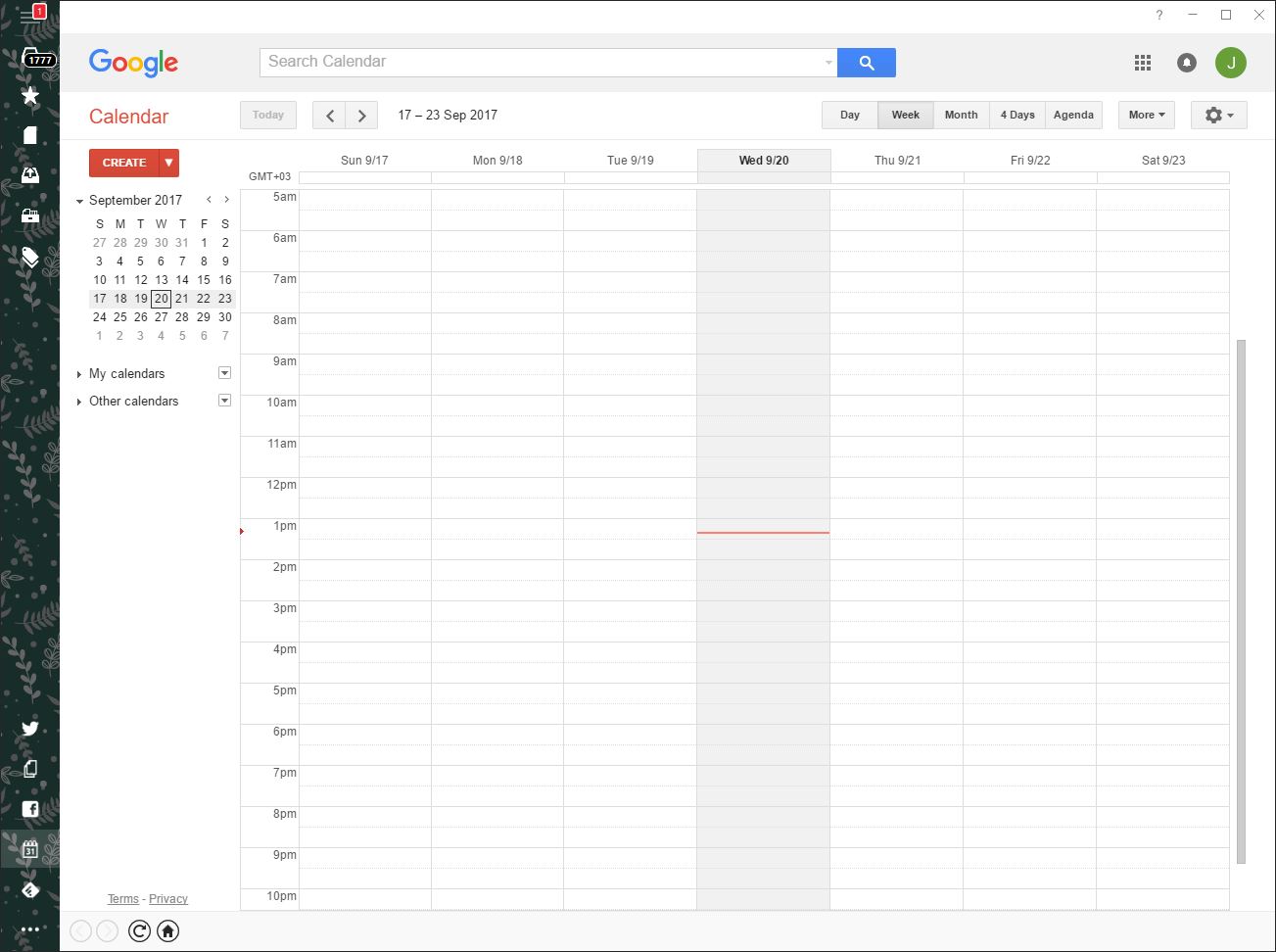Expand the Other calendars section
The width and height of the screenshot is (1276, 952).
(79, 401)
